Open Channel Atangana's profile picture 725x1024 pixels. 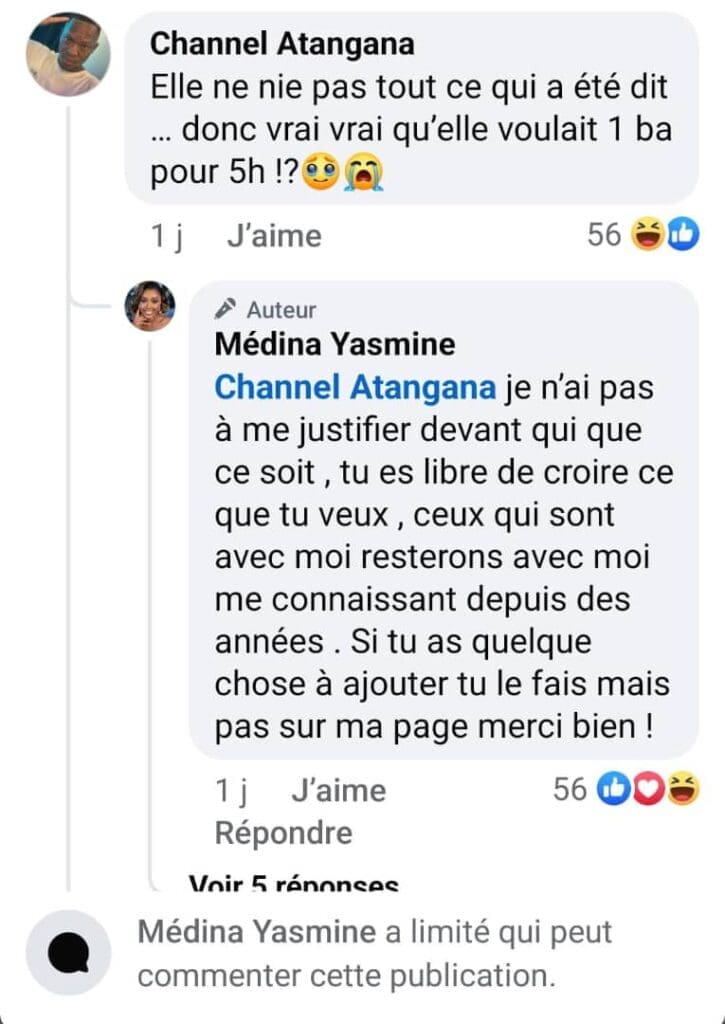point(67,55)
